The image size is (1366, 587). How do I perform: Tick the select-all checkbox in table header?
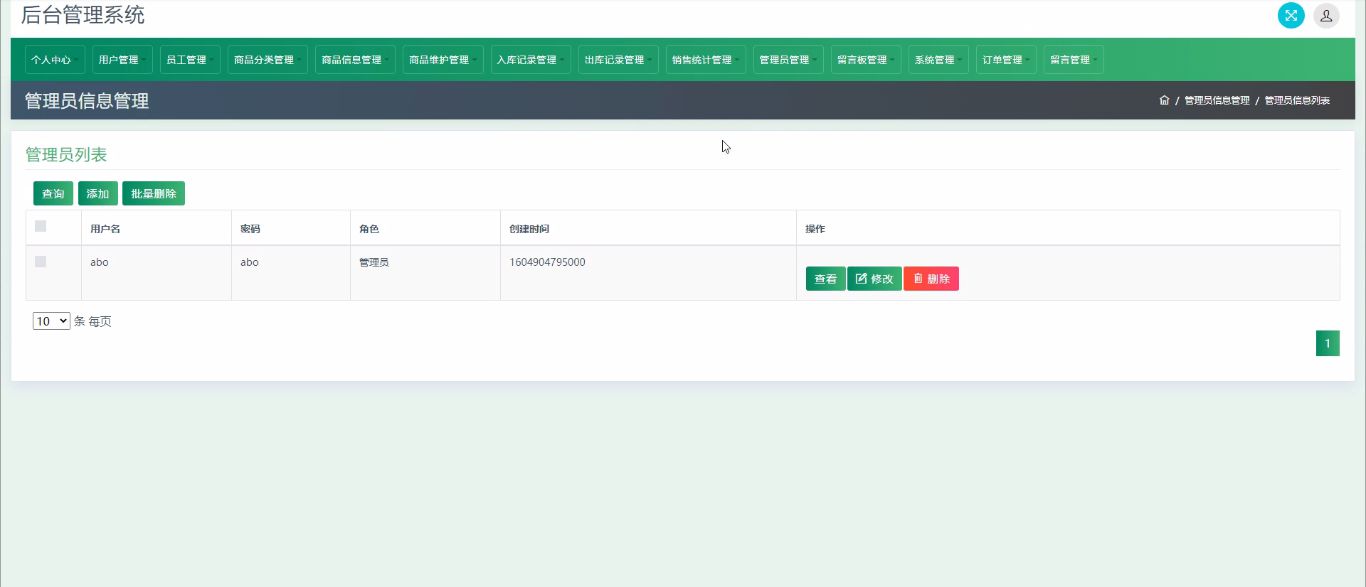click(x=41, y=226)
